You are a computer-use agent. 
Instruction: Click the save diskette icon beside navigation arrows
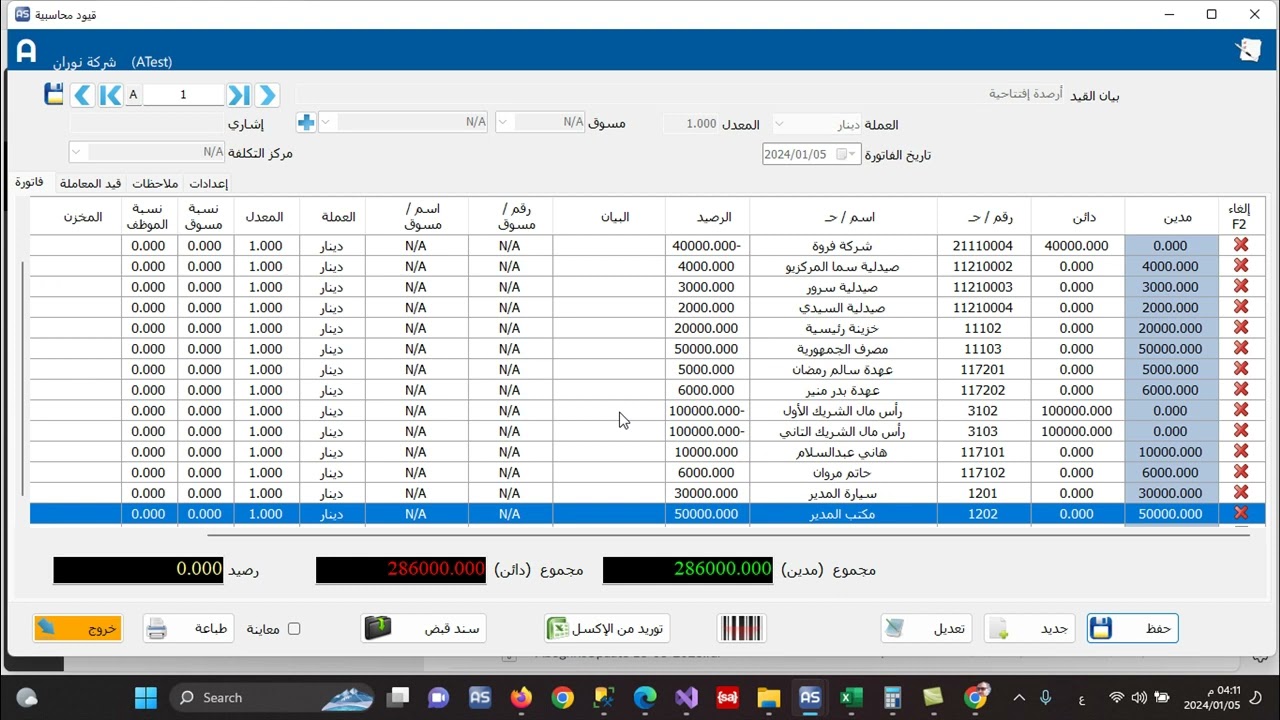pos(54,95)
